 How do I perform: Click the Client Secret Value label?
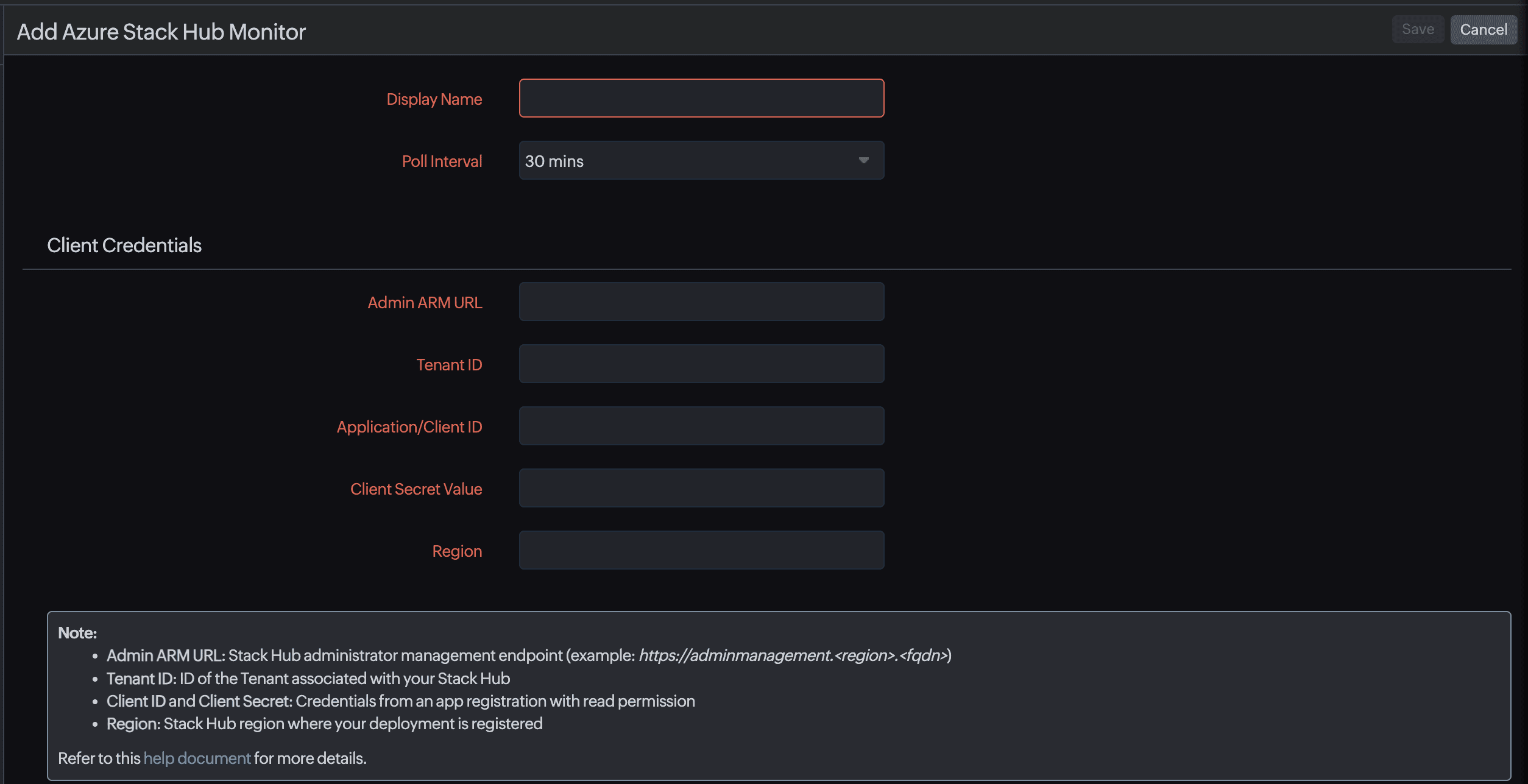(416, 489)
